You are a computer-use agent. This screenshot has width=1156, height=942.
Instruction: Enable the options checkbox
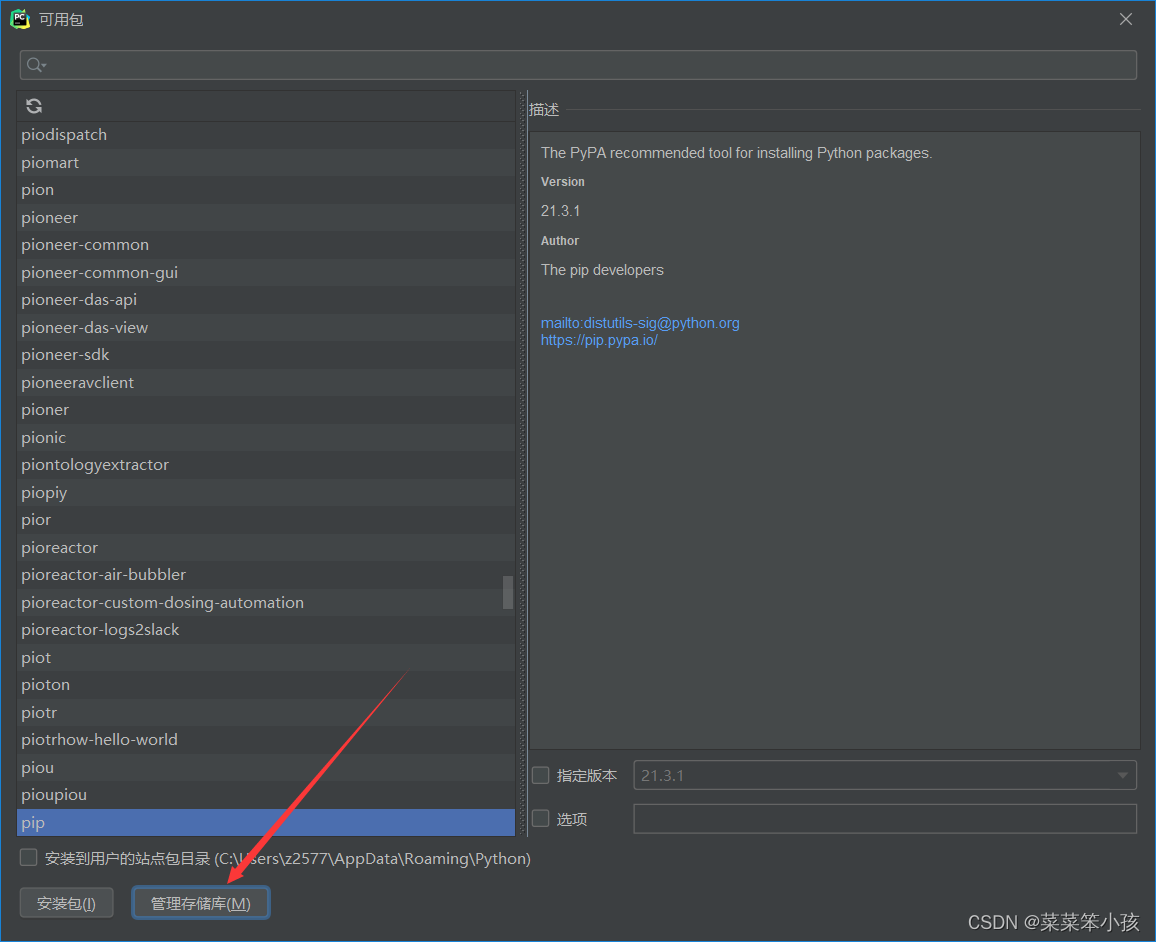[x=540, y=818]
